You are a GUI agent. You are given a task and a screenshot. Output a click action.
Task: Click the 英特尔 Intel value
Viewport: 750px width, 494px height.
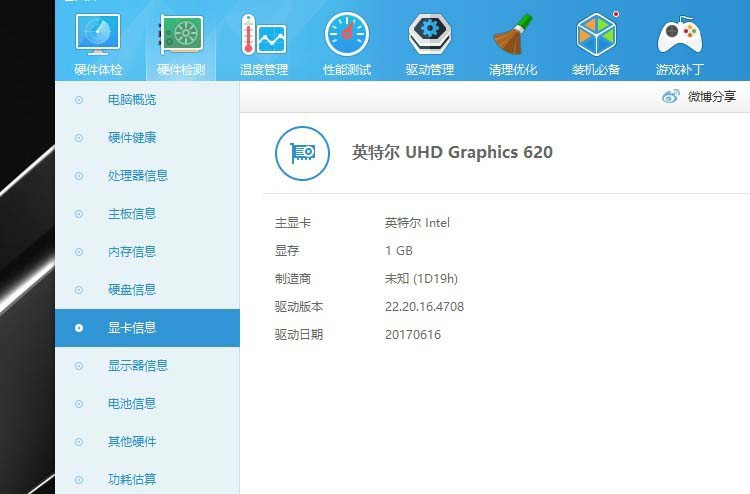pos(417,223)
